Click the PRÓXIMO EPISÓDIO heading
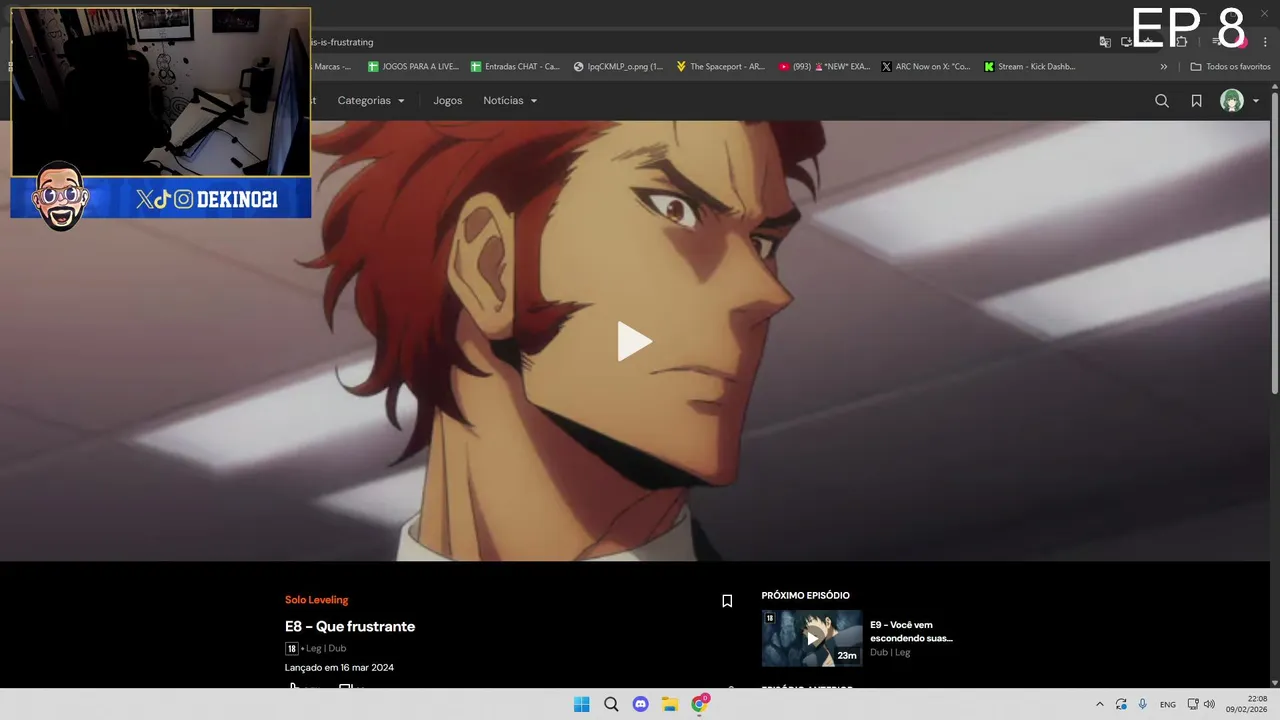1280x720 pixels. [805, 595]
